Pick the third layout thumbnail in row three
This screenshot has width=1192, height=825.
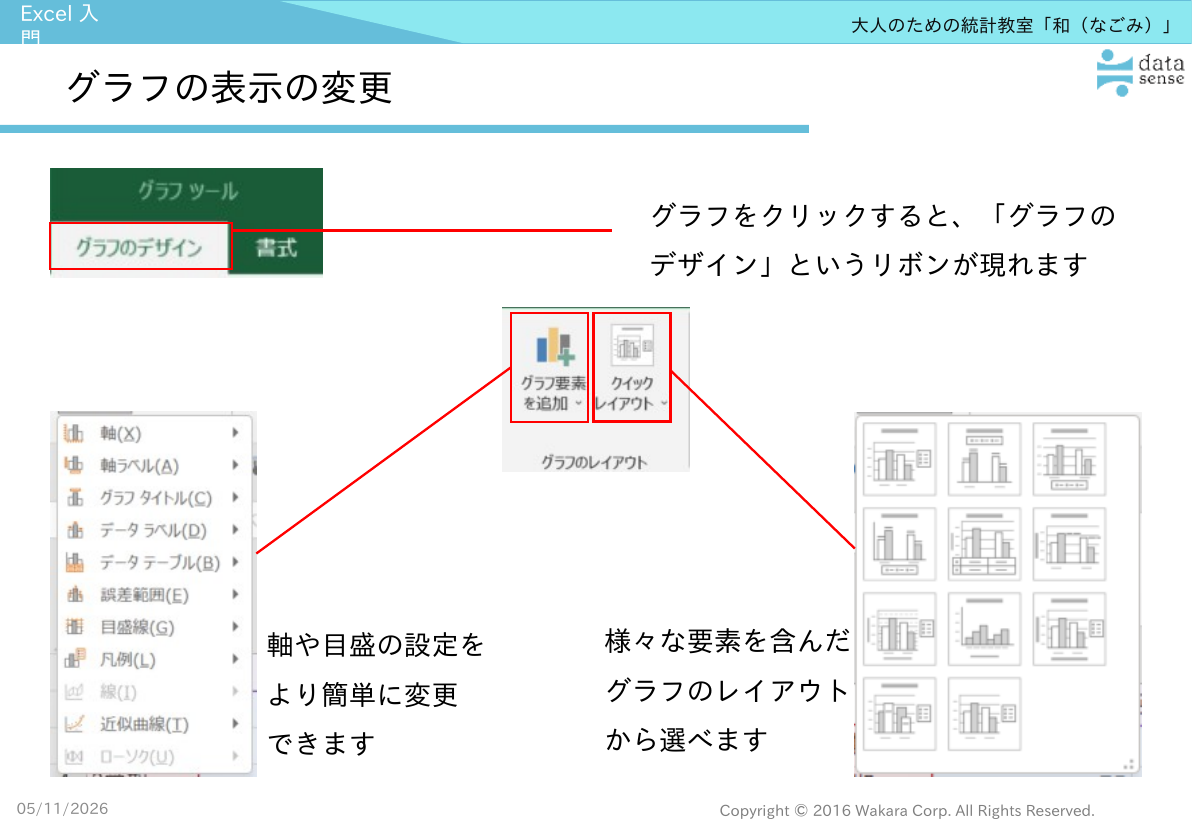click(1069, 630)
